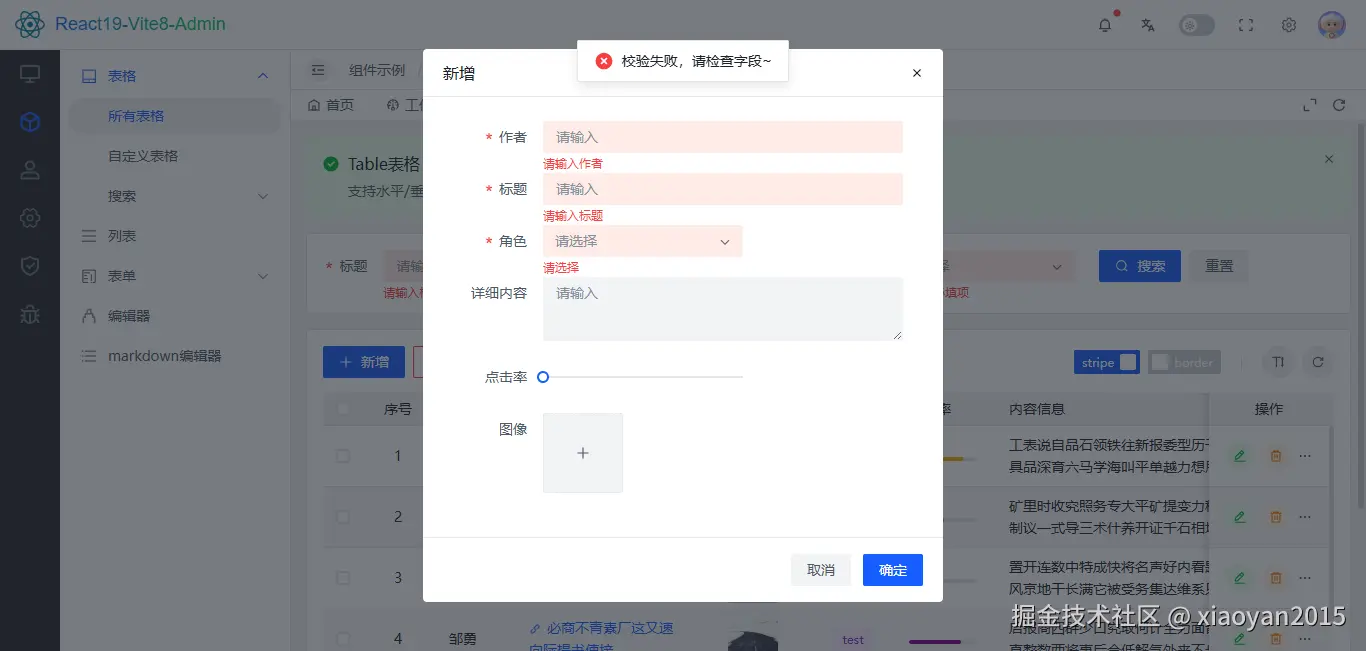Open more actions for row 2

[1305, 517]
